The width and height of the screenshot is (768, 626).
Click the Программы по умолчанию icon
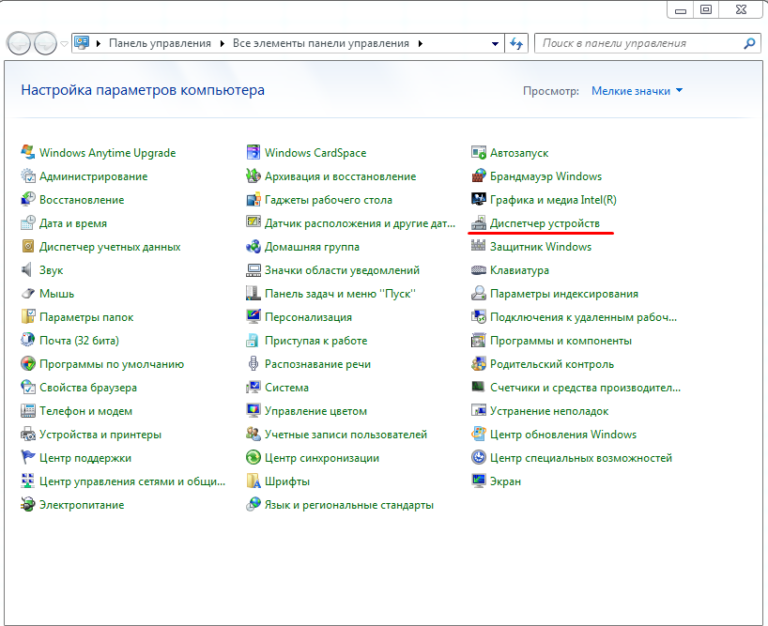[28, 363]
